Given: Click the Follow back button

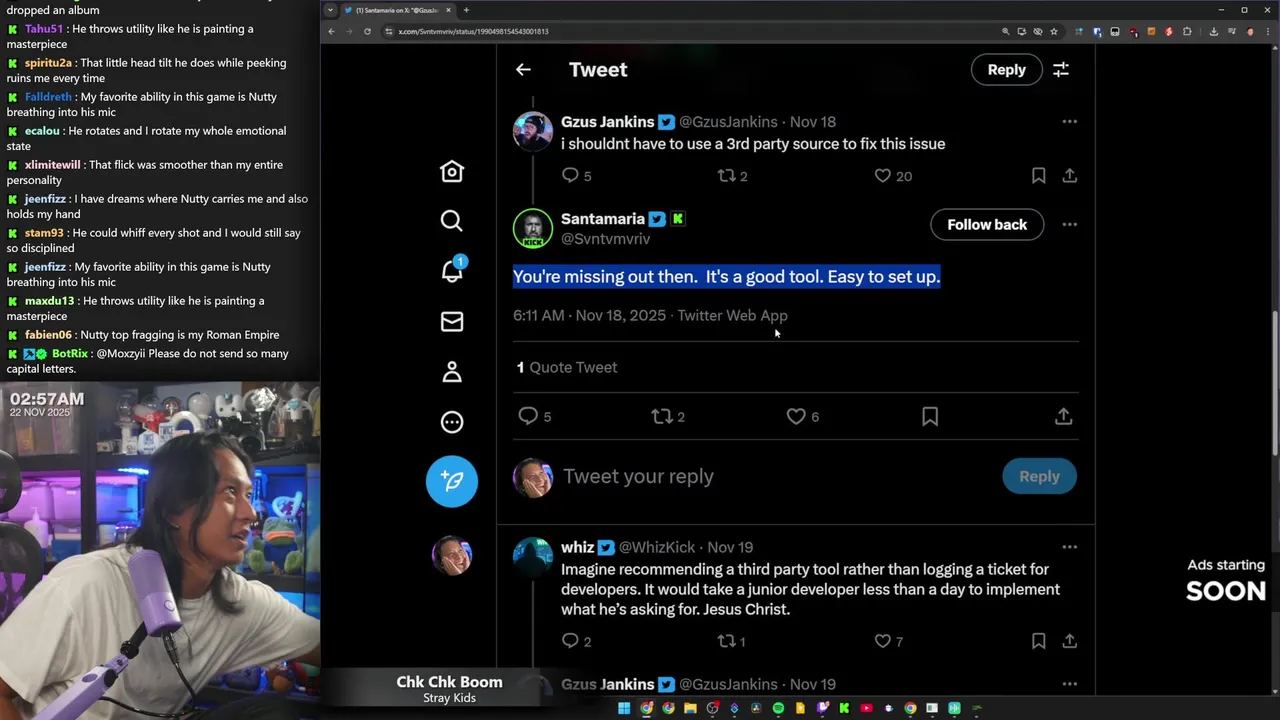Looking at the screenshot, I should pos(987,225).
